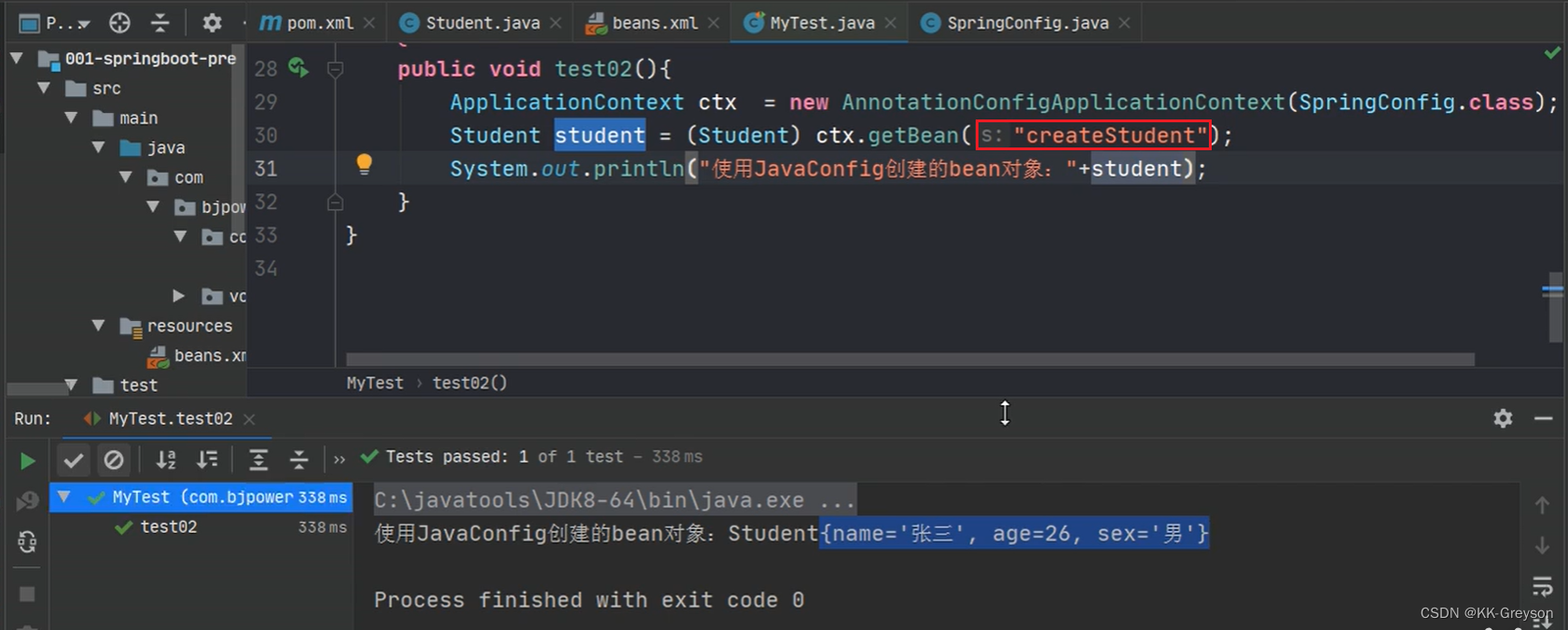Collapse the test folder arrow
This screenshot has width=1568, height=630.
click(x=71, y=385)
